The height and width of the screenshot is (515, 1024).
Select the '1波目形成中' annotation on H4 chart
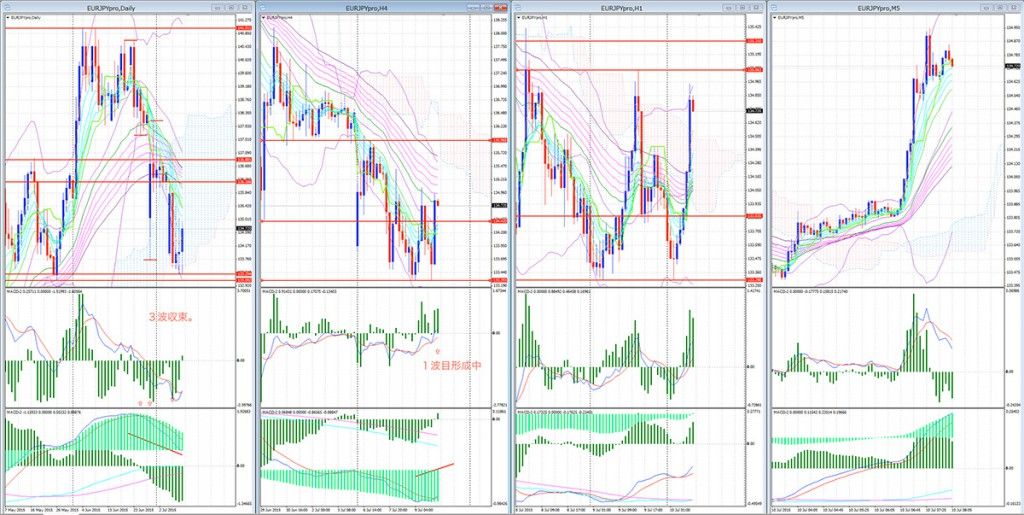pos(452,366)
